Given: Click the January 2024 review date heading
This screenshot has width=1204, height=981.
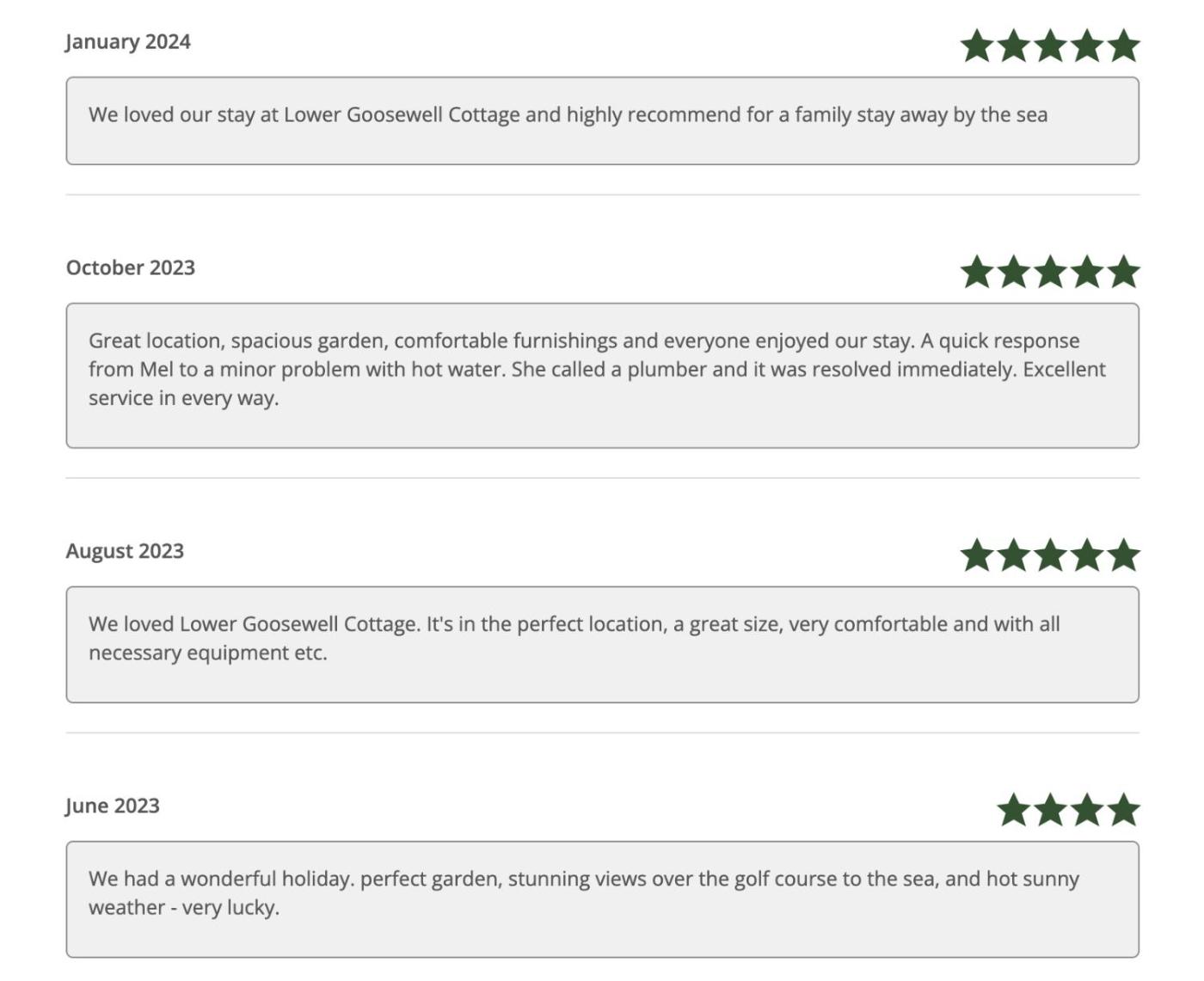Looking at the screenshot, I should point(128,42).
